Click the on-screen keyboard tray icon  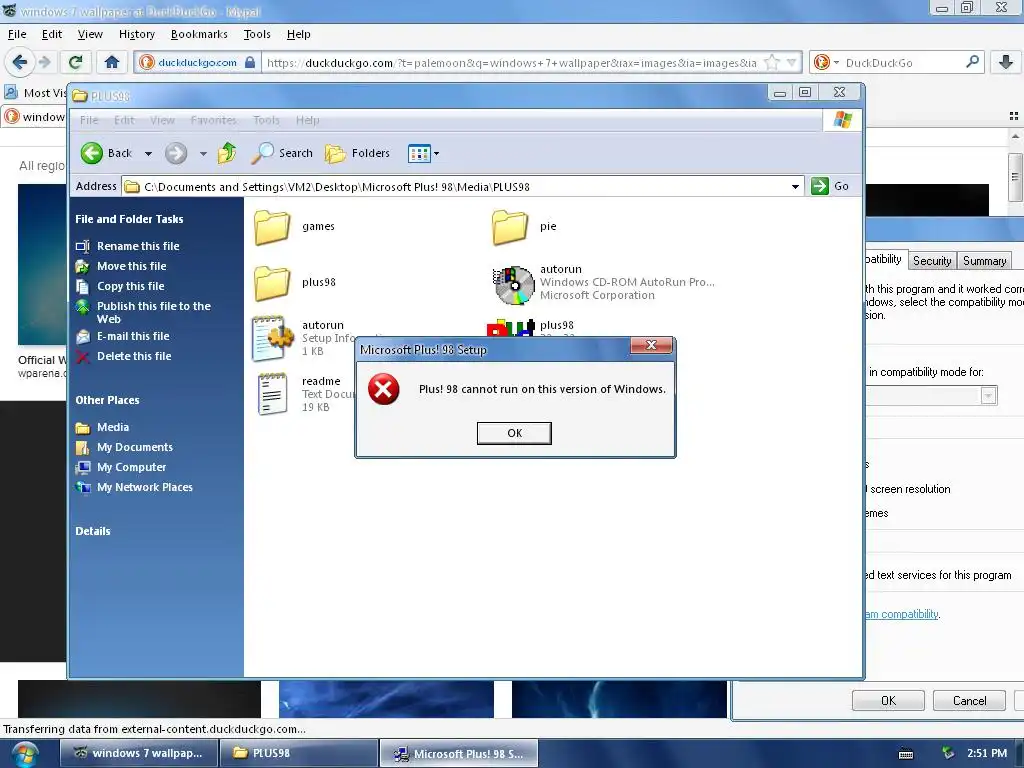pos(906,754)
